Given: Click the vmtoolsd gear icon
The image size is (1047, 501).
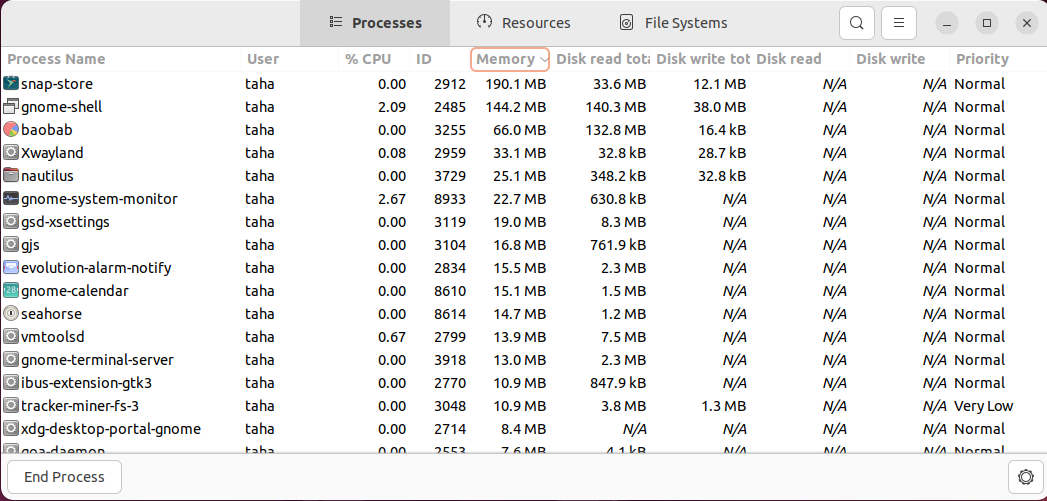Looking at the screenshot, I should click(x=11, y=337).
